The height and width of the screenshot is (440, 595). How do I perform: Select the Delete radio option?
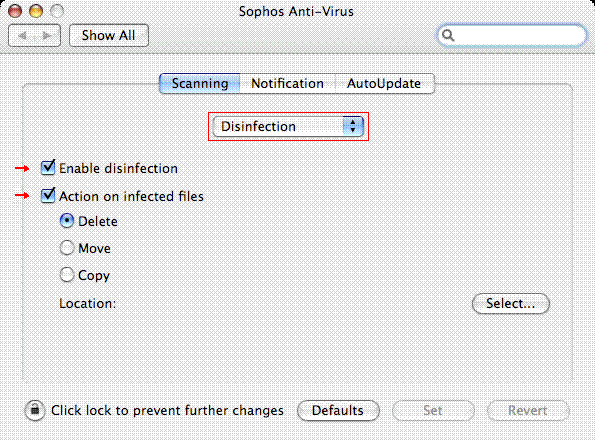67,221
